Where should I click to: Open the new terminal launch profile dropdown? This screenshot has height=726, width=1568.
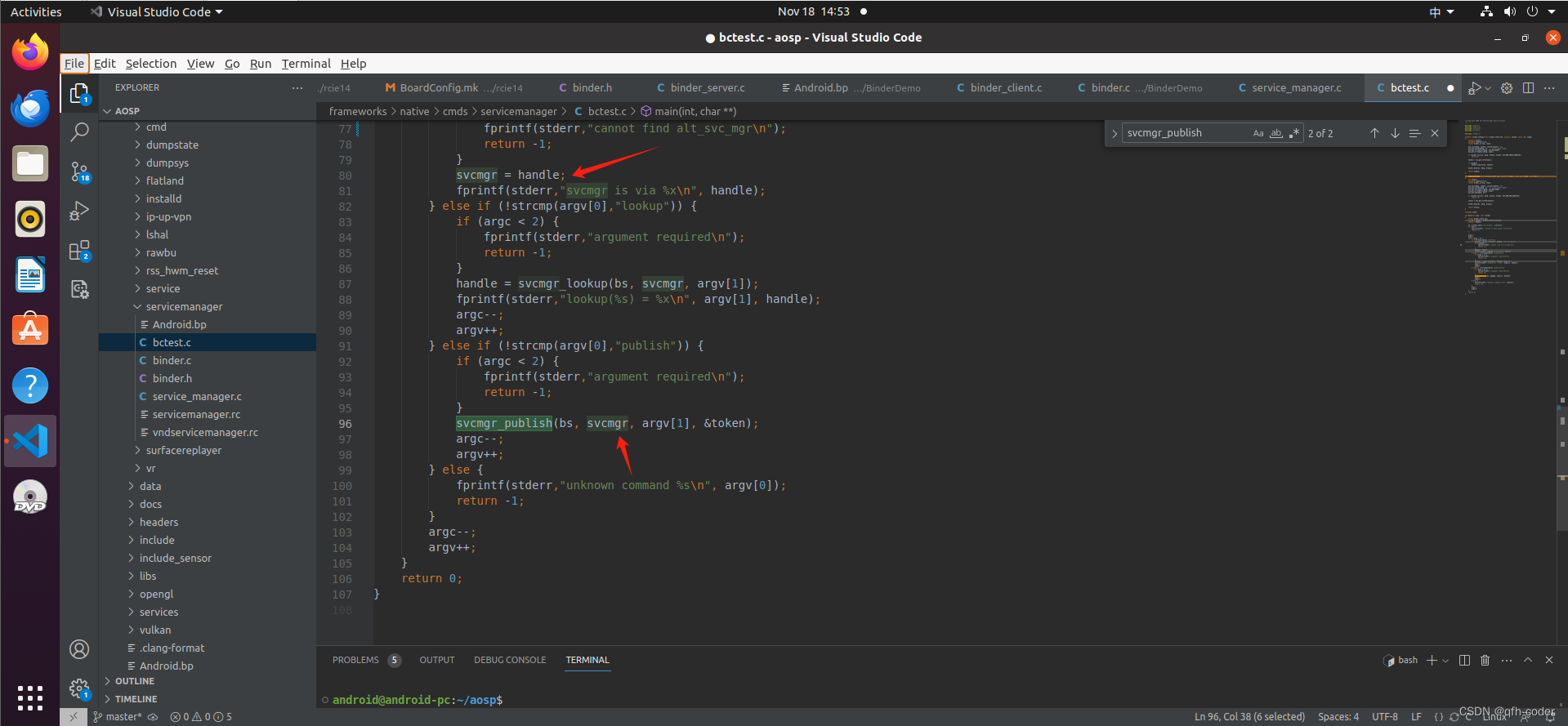(1445, 660)
